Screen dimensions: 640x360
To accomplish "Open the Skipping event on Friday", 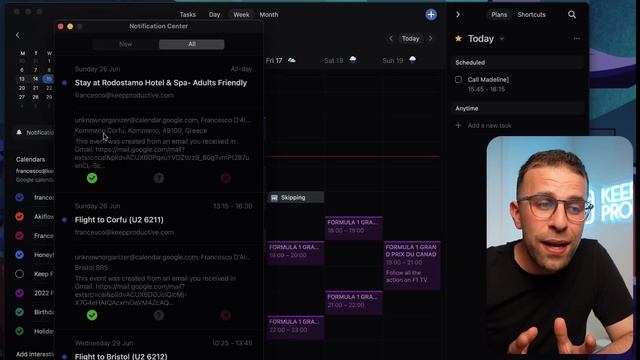I will coord(296,198).
